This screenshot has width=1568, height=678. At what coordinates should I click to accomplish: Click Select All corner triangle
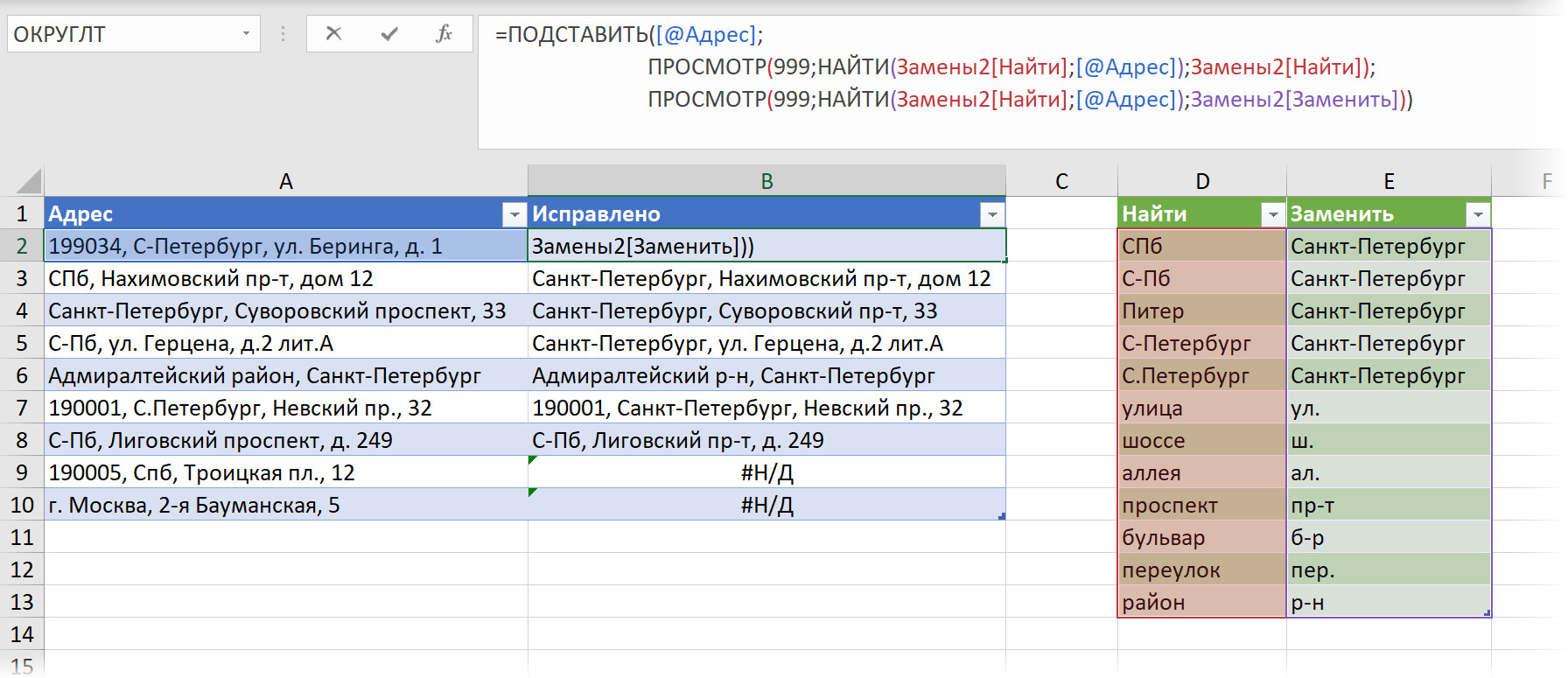pos(28,181)
